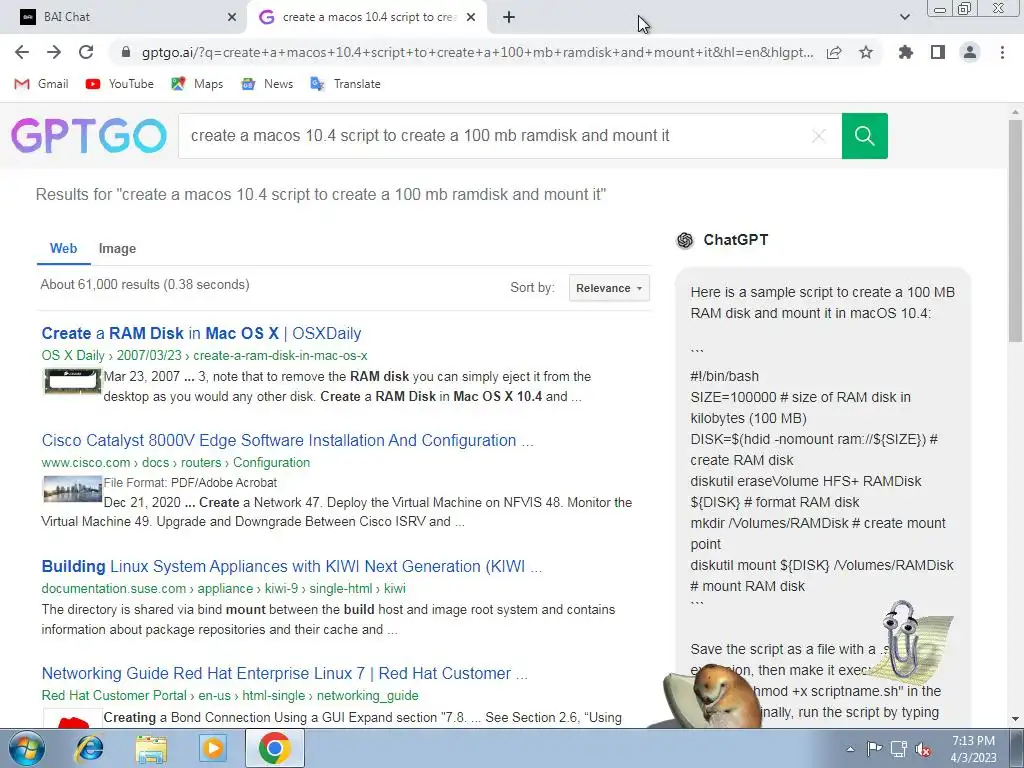Open Windows Explorer from taskbar
Screen dimensions: 1024x768
(x=151, y=748)
